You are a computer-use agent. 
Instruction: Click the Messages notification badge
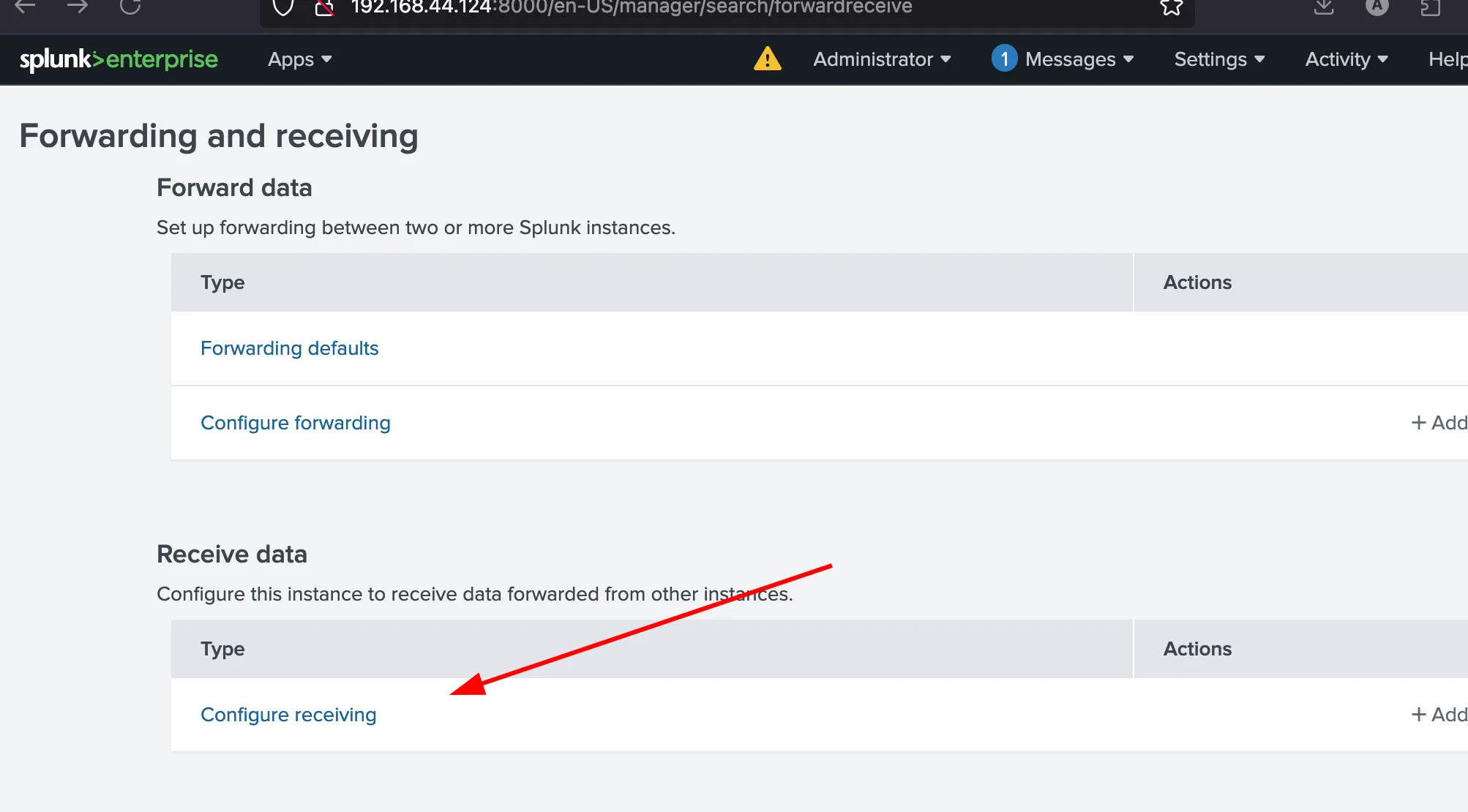(1004, 59)
